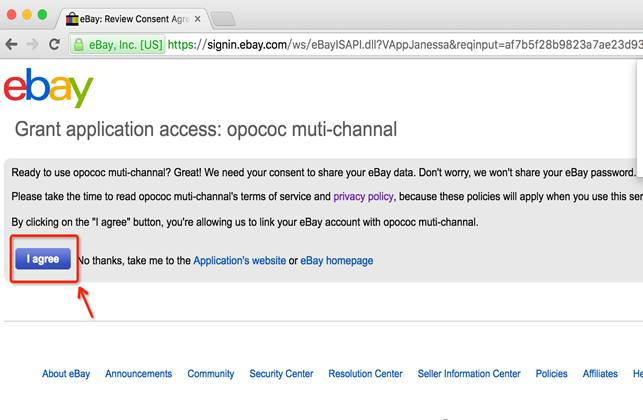This screenshot has height=420, width=643.
Task: Click the green padlock security icon
Action: click(x=79, y=44)
